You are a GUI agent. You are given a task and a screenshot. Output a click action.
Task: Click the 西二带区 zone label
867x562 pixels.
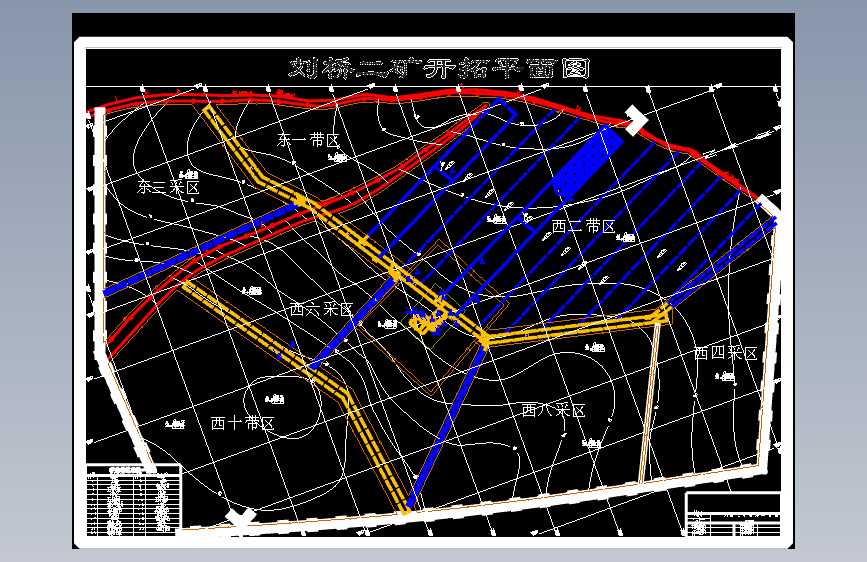pos(583,226)
